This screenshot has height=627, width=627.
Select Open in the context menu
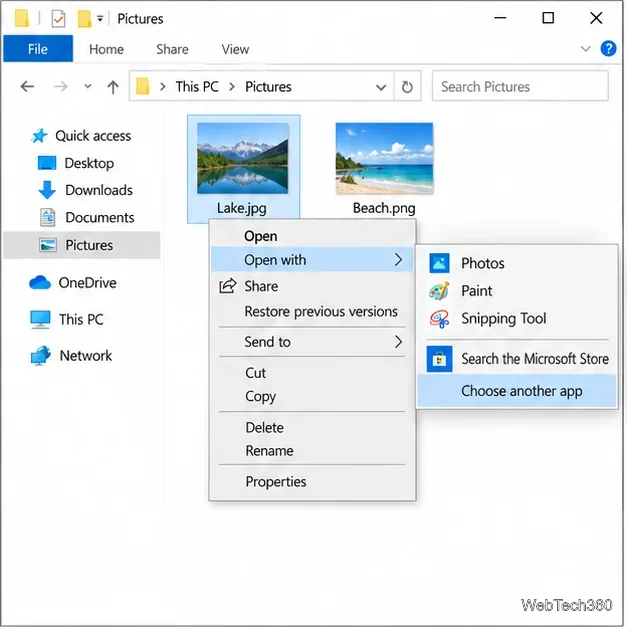312,236
